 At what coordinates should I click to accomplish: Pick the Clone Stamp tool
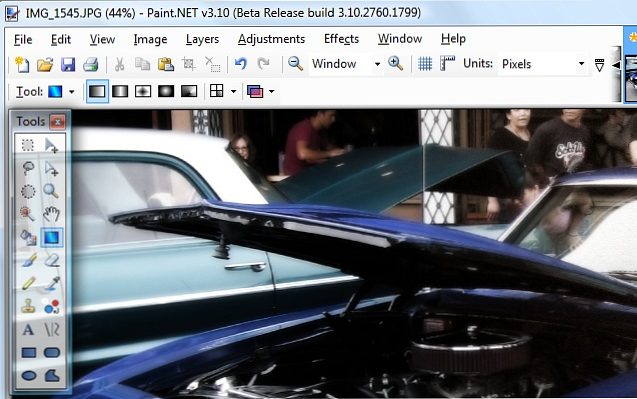point(28,306)
